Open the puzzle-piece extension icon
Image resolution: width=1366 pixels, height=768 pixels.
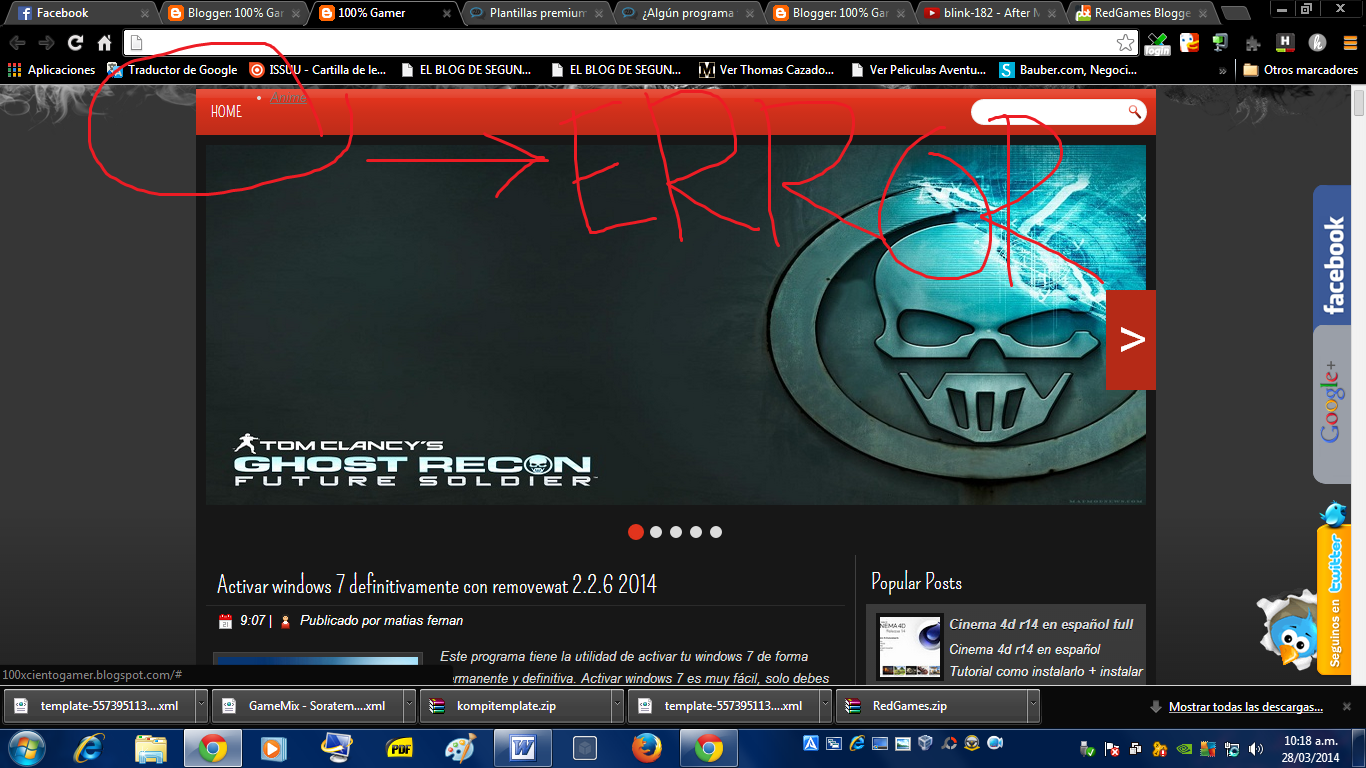coord(1253,43)
